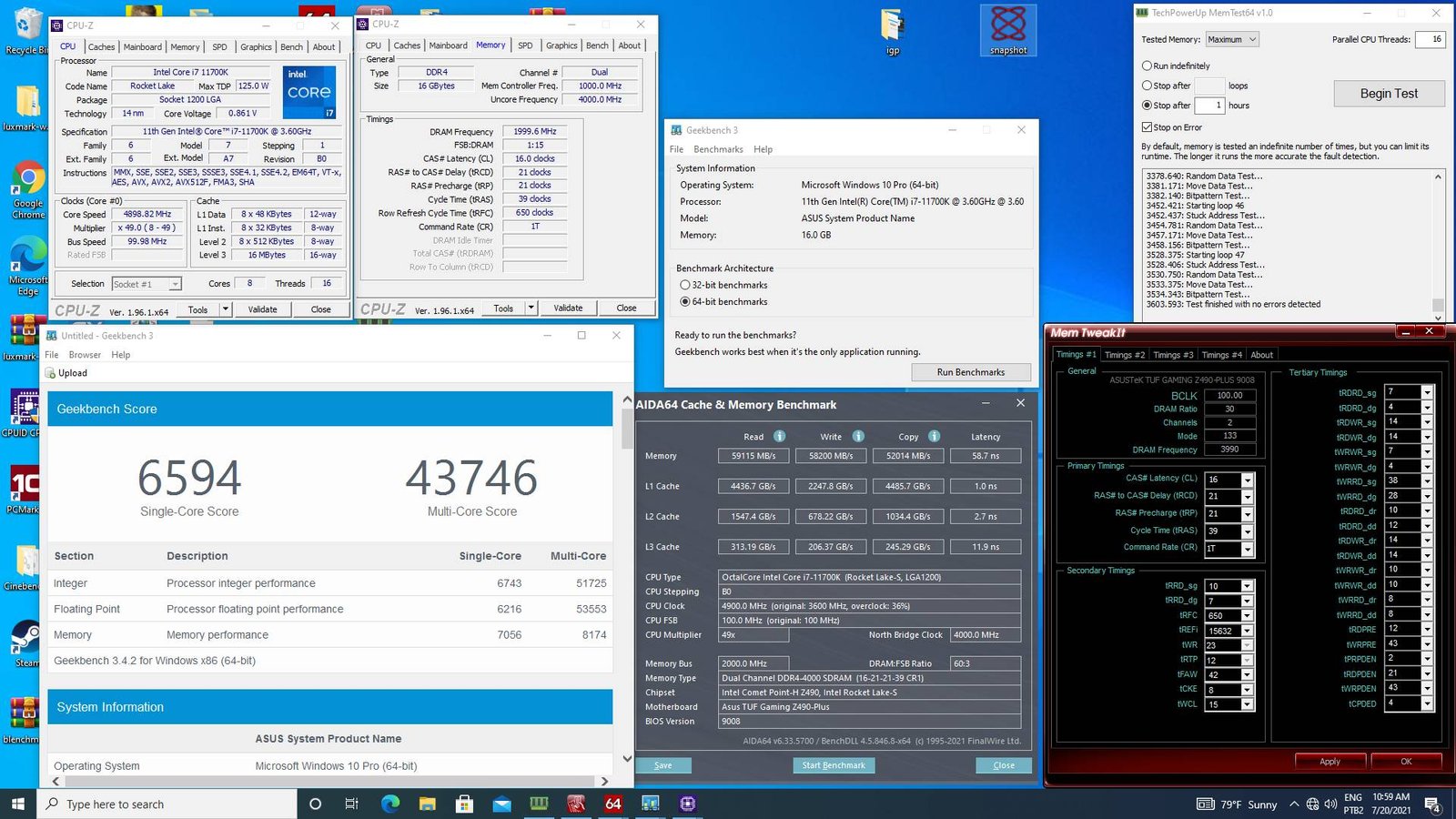Click the Begin Test button

click(1389, 94)
